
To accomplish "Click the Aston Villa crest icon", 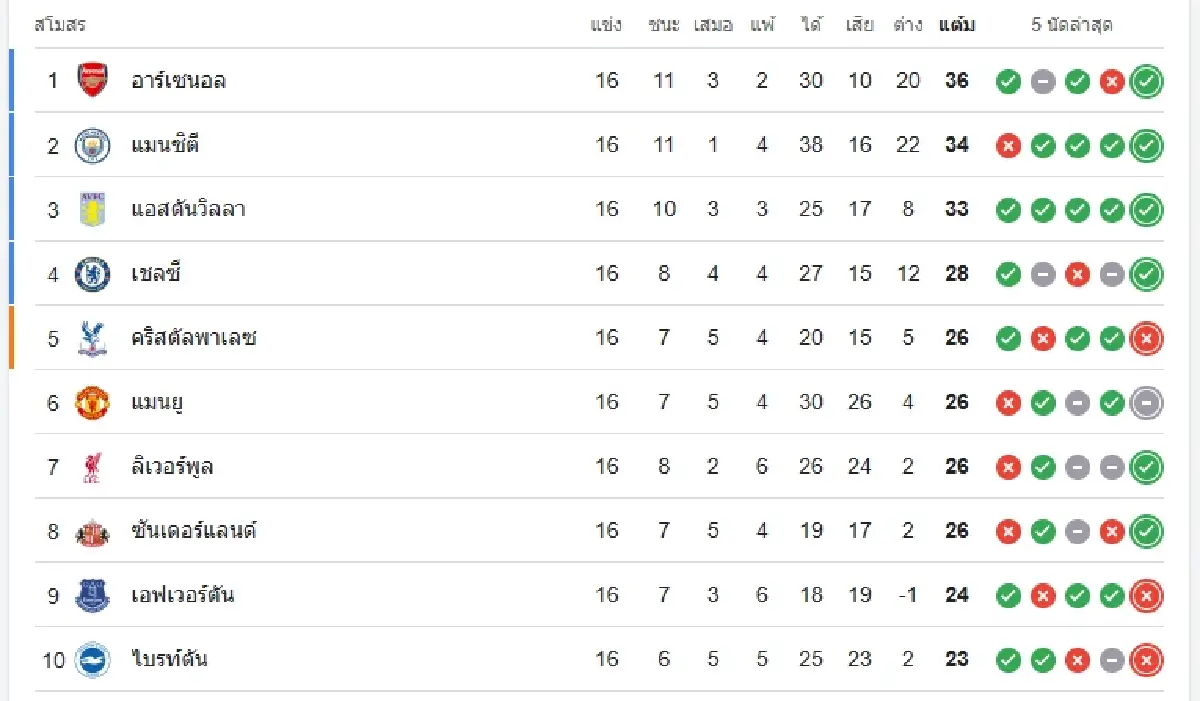I will 92,209.
